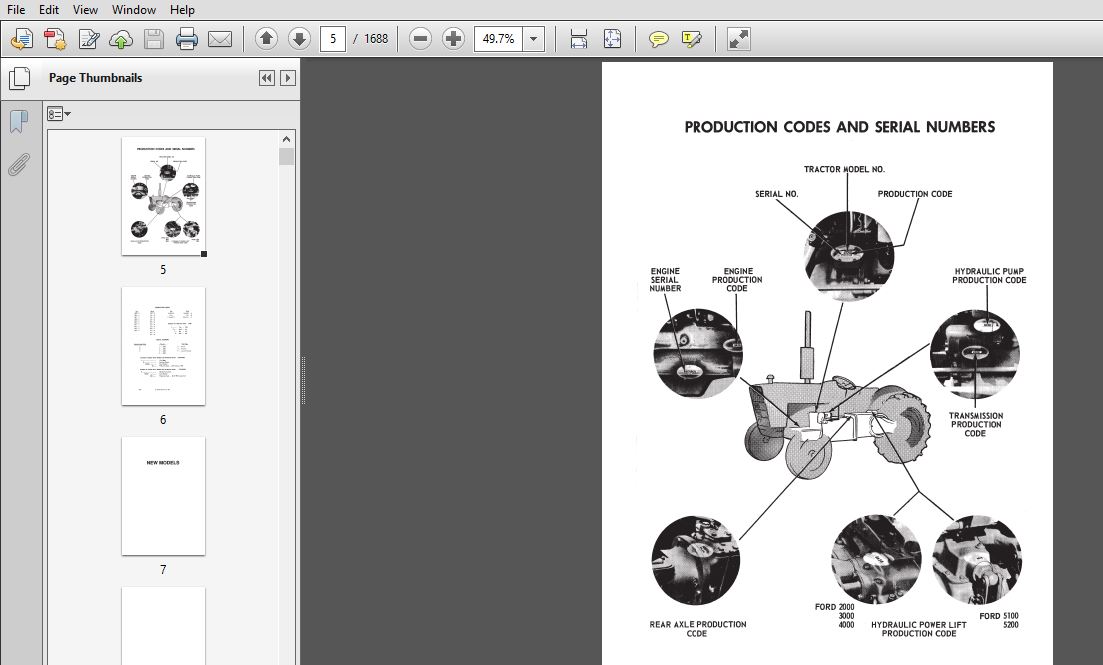The height and width of the screenshot is (665, 1103).
Task: Open the thumbnails options dropdown
Action: 59,114
